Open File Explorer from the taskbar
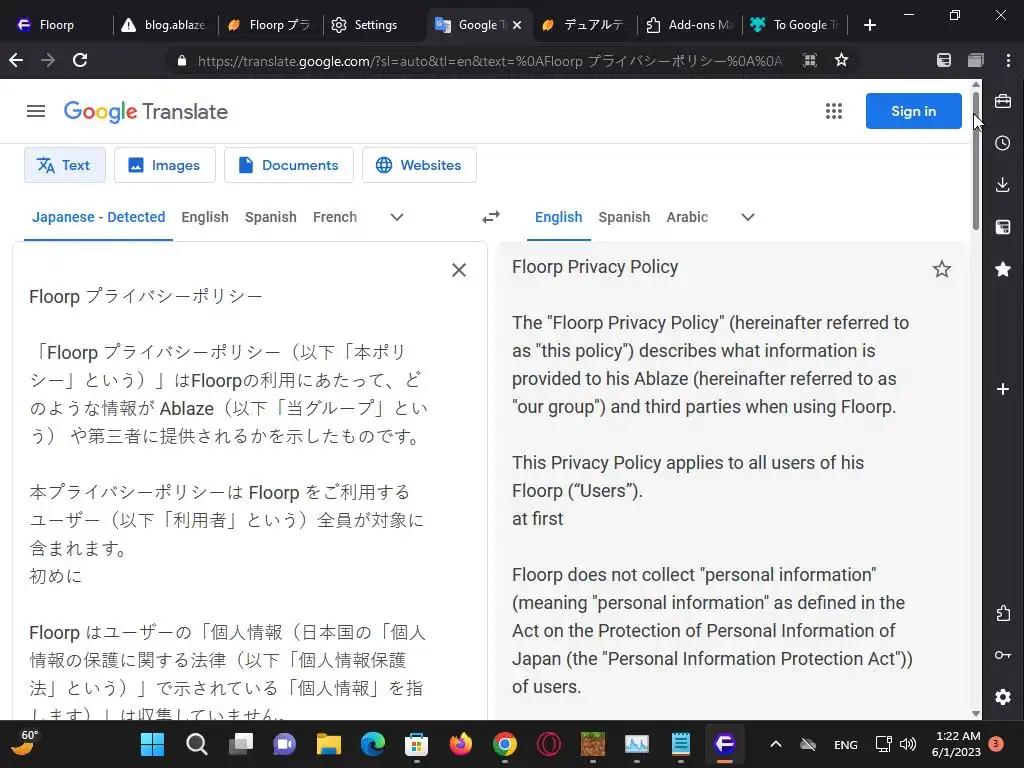The height and width of the screenshot is (768, 1024). [328, 744]
